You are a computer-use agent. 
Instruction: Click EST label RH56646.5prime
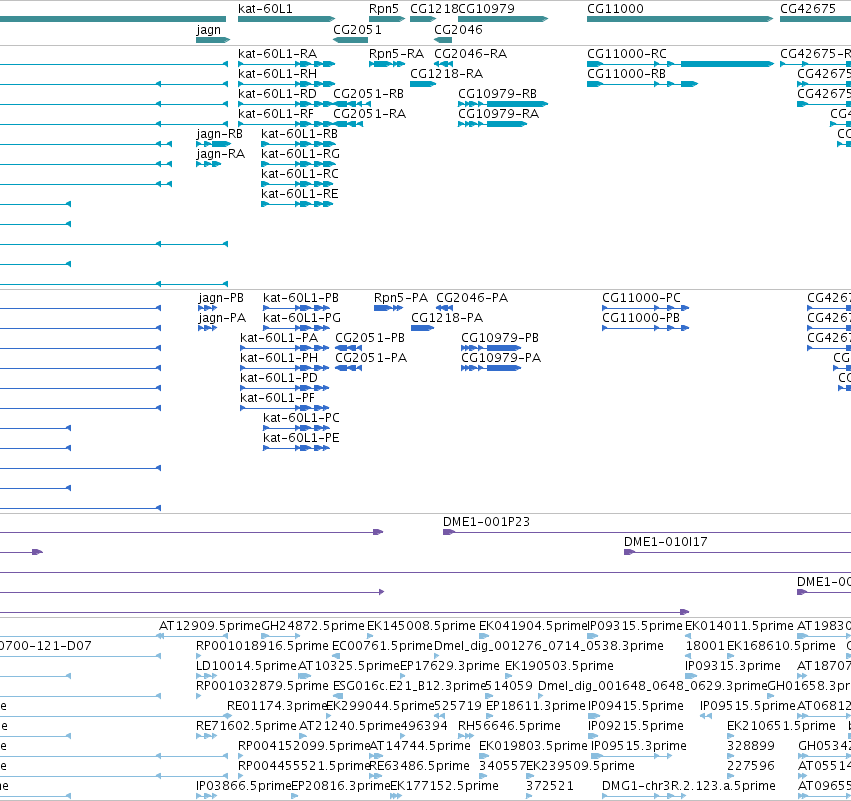pos(509,727)
